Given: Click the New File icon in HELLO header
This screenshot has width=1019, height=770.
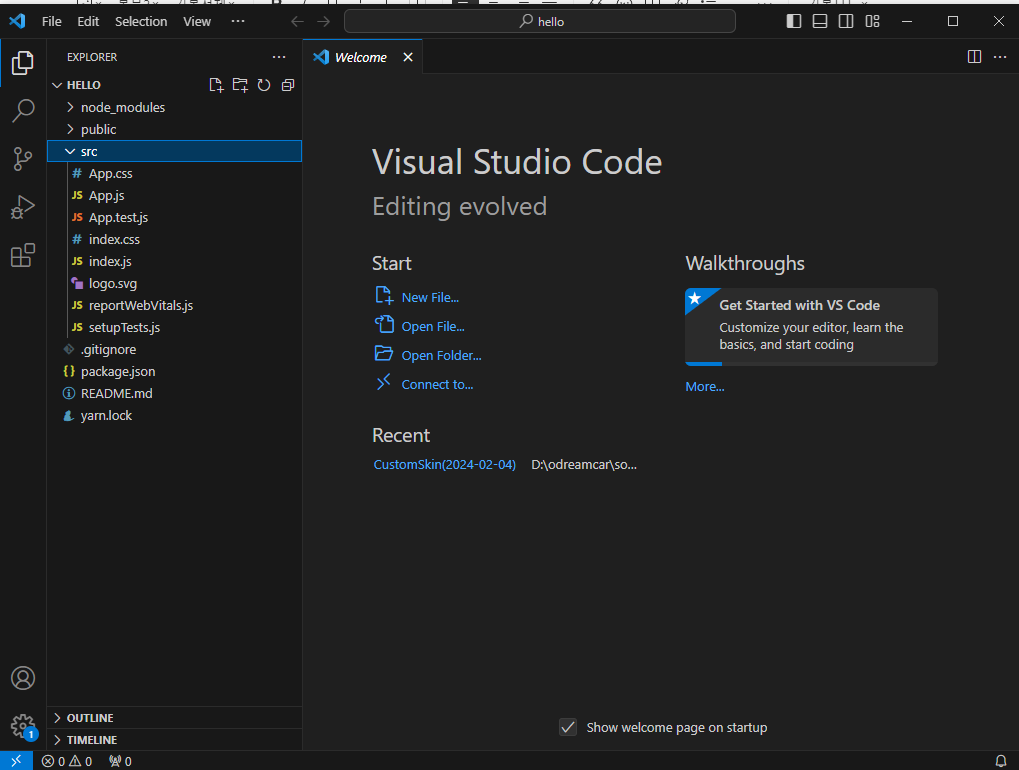Looking at the screenshot, I should click(216, 85).
